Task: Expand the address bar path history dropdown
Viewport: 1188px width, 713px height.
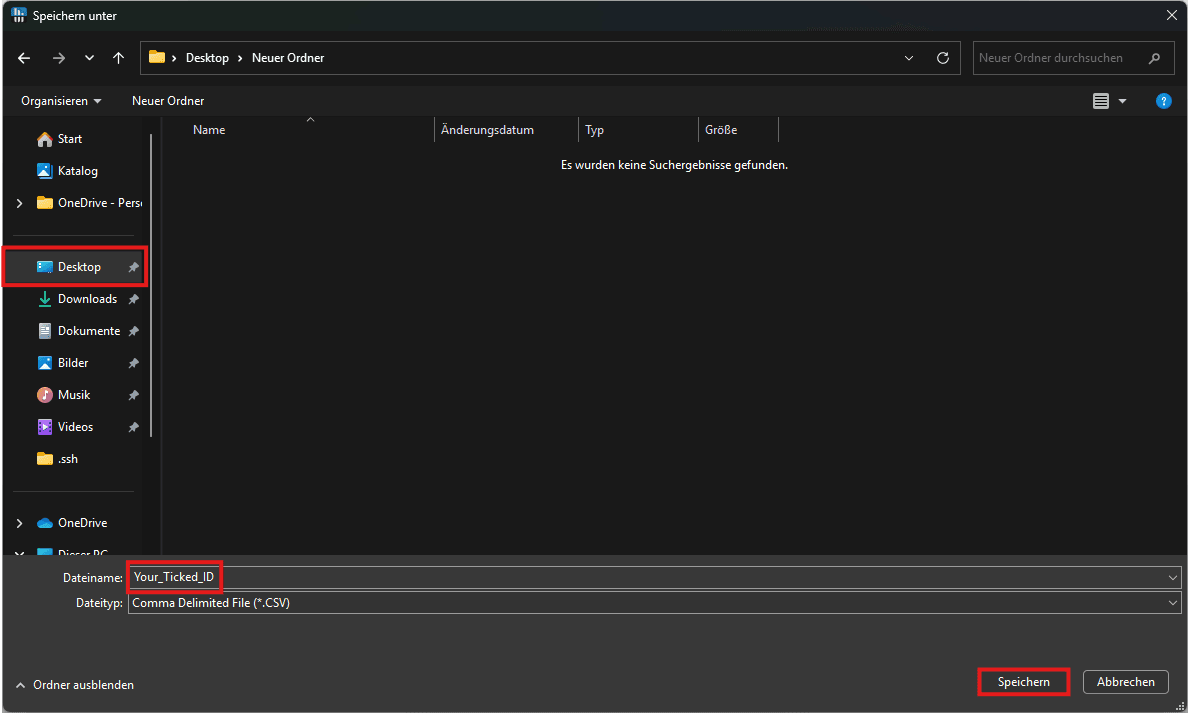Action: 909,58
